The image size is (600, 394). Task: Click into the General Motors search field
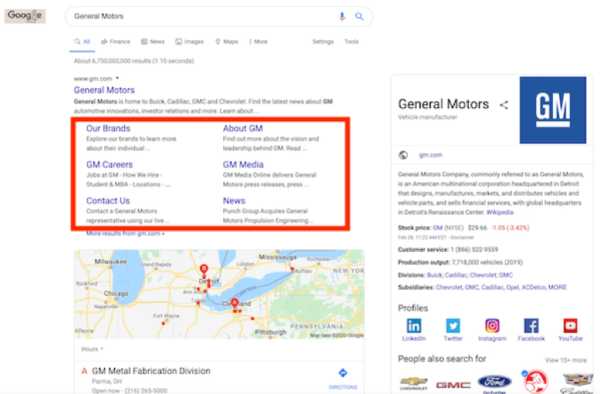pyautogui.click(x=203, y=16)
